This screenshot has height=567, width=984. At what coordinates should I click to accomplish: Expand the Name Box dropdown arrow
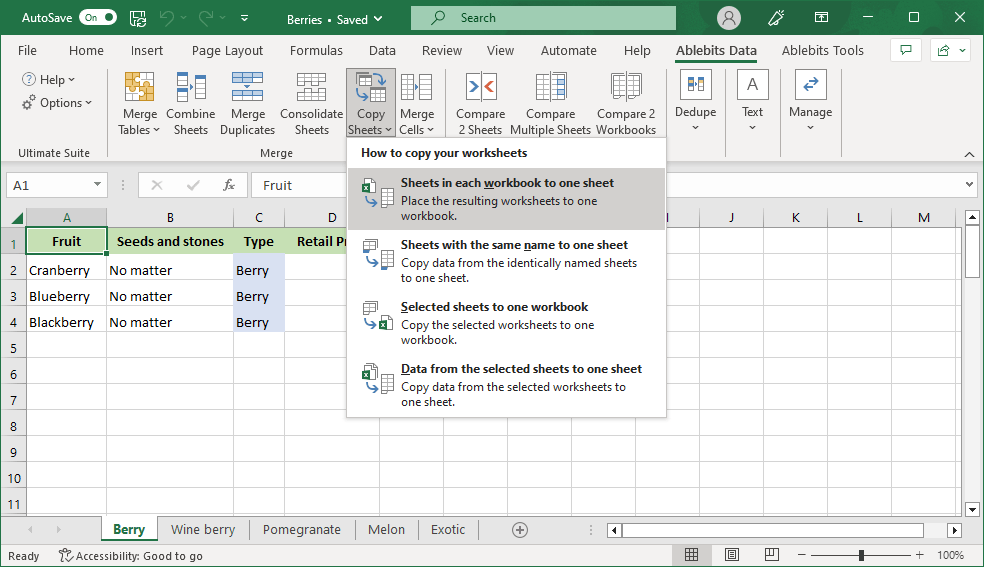click(x=97, y=185)
